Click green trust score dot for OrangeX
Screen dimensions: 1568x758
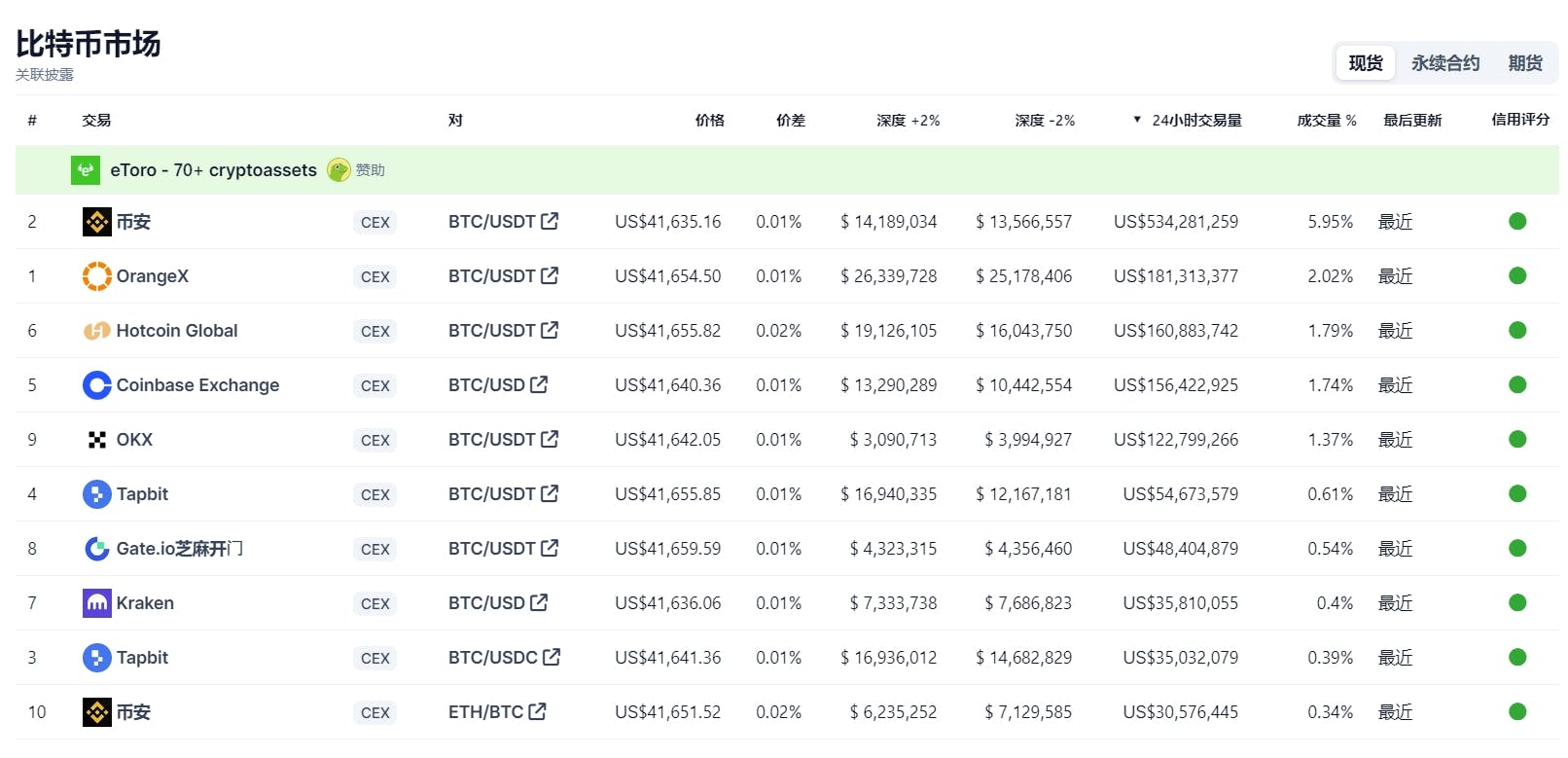click(x=1516, y=276)
